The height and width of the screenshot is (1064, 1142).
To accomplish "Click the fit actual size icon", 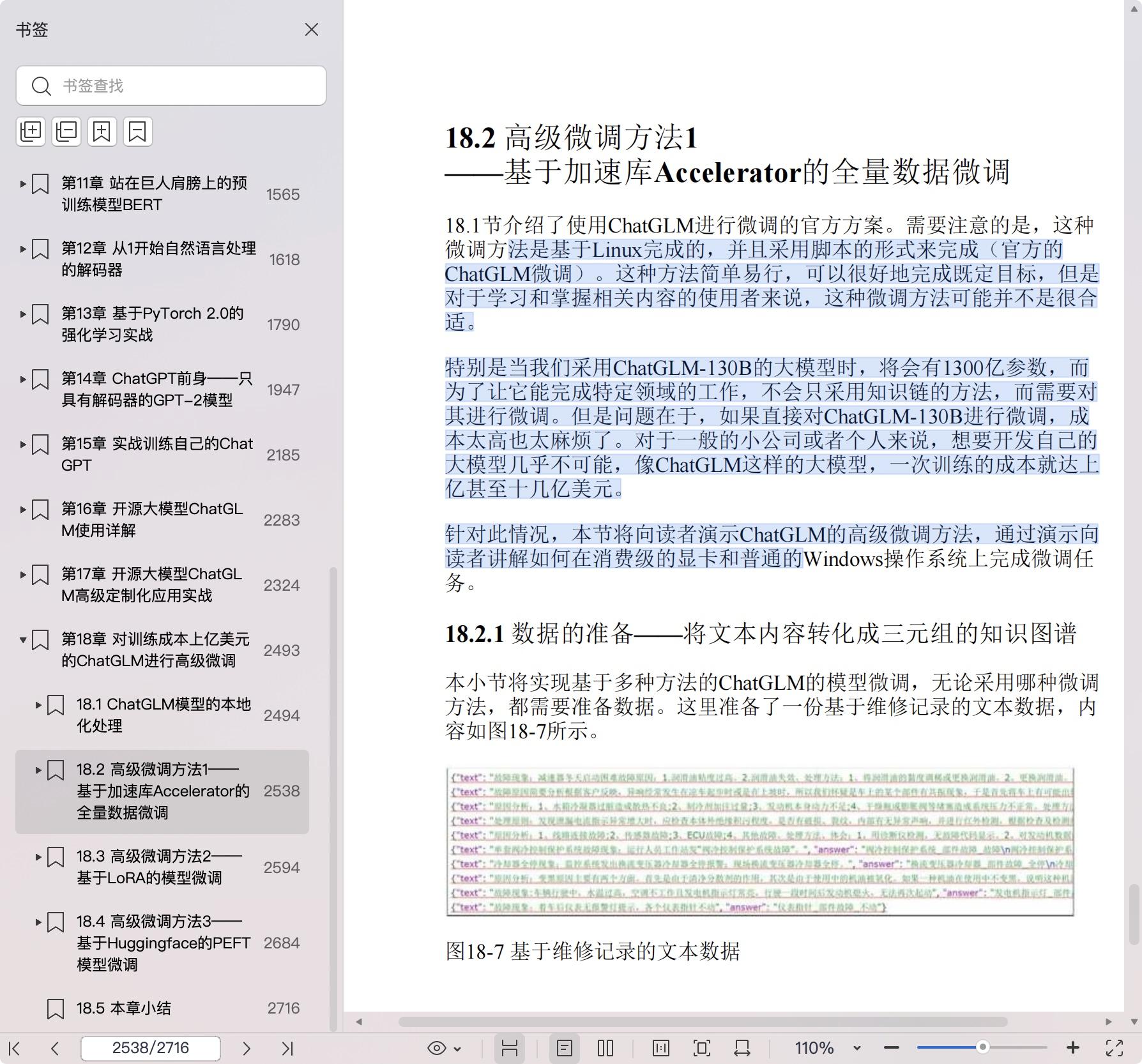I will [661, 1048].
